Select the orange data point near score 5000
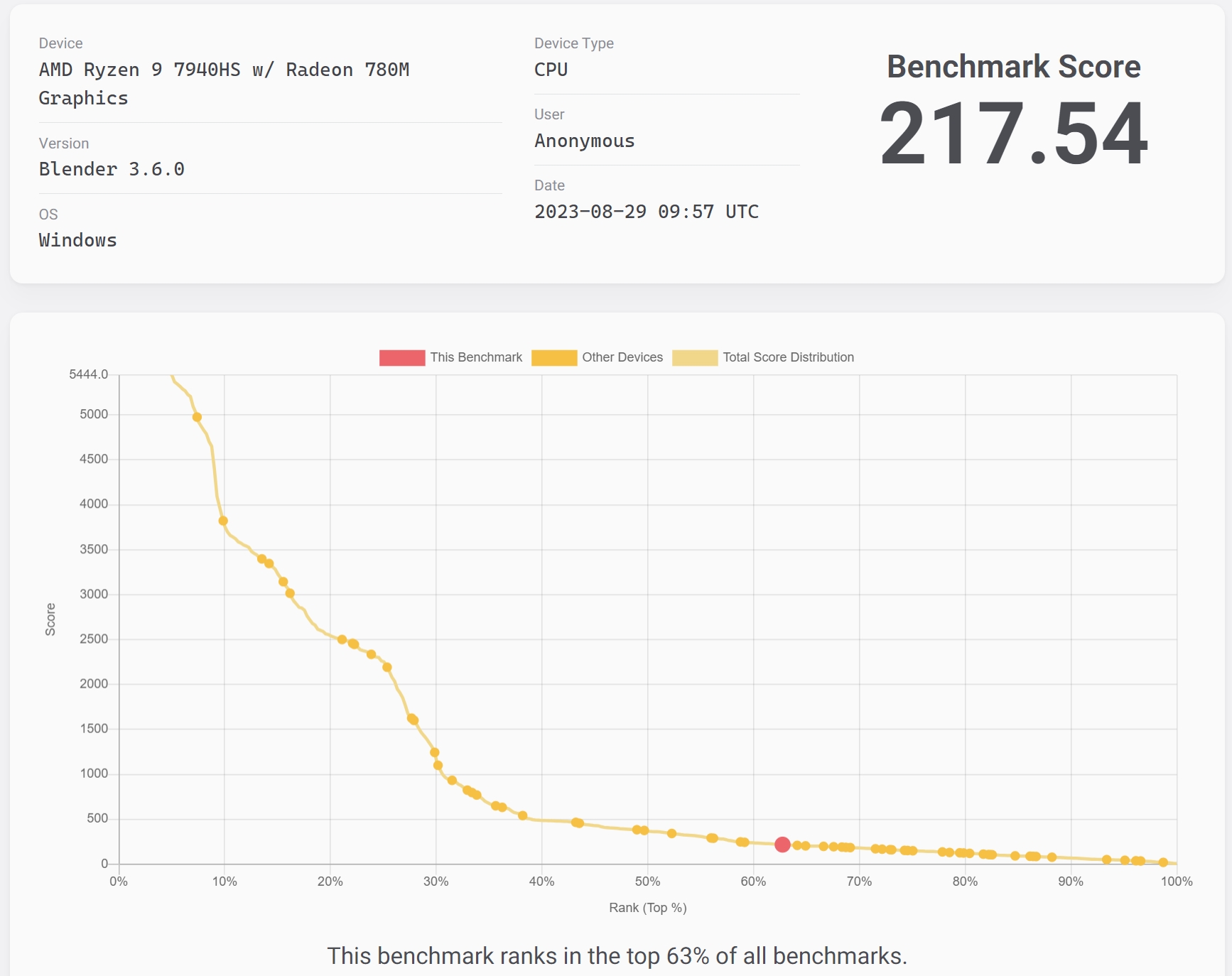 198,417
